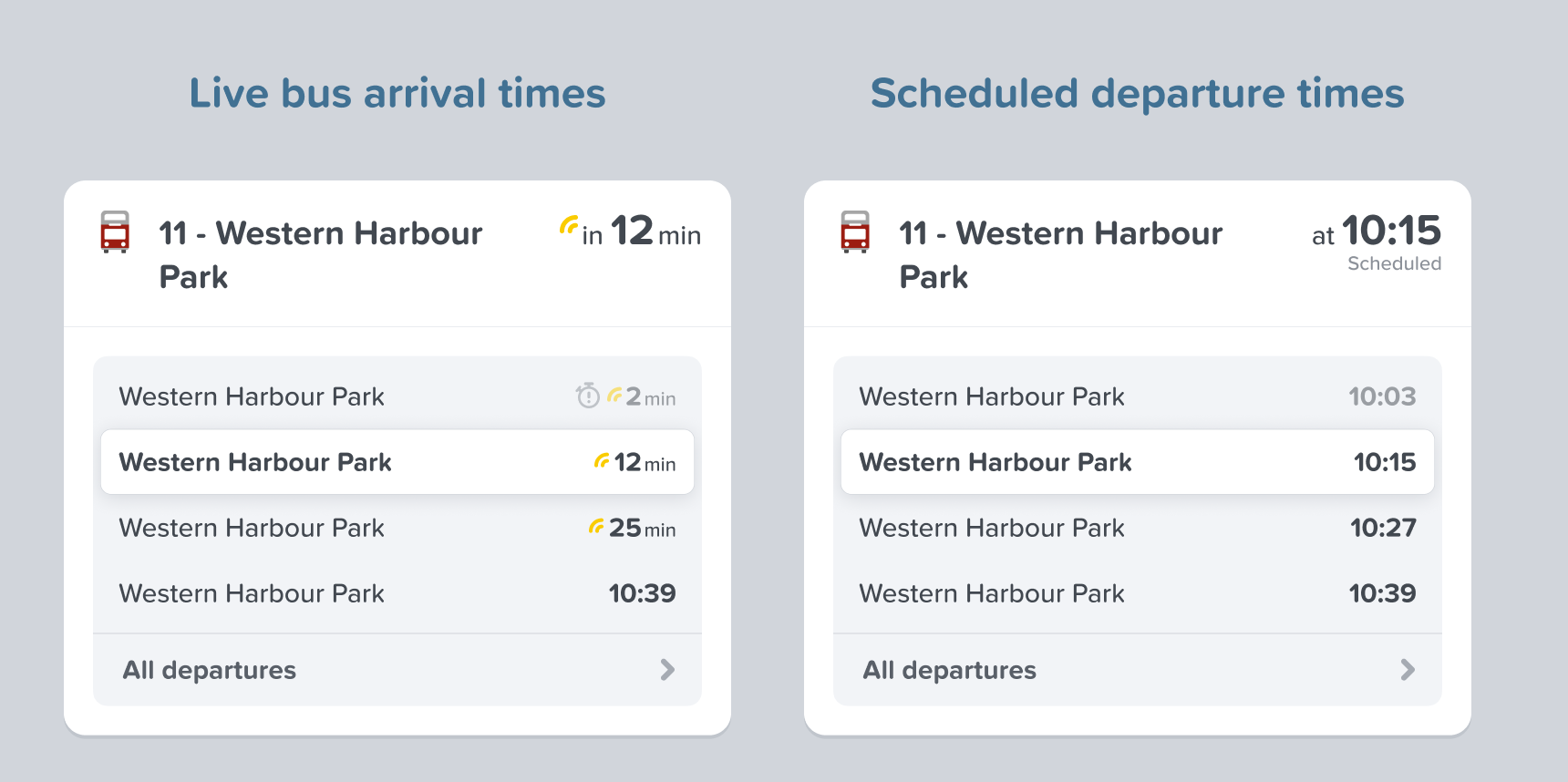Select the 25 min Western Harbour Park departure

coord(397,528)
